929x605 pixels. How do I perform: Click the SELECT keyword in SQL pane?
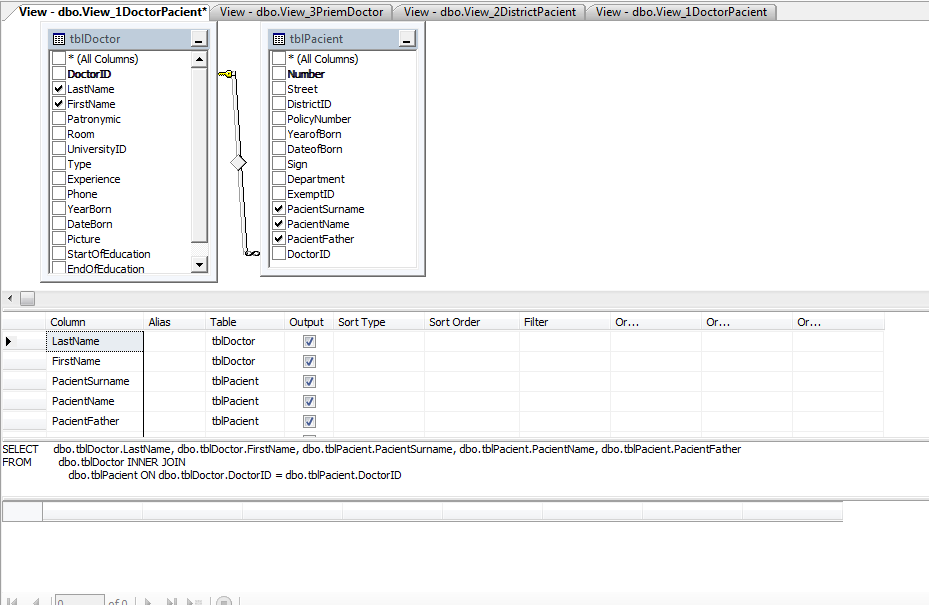20,449
